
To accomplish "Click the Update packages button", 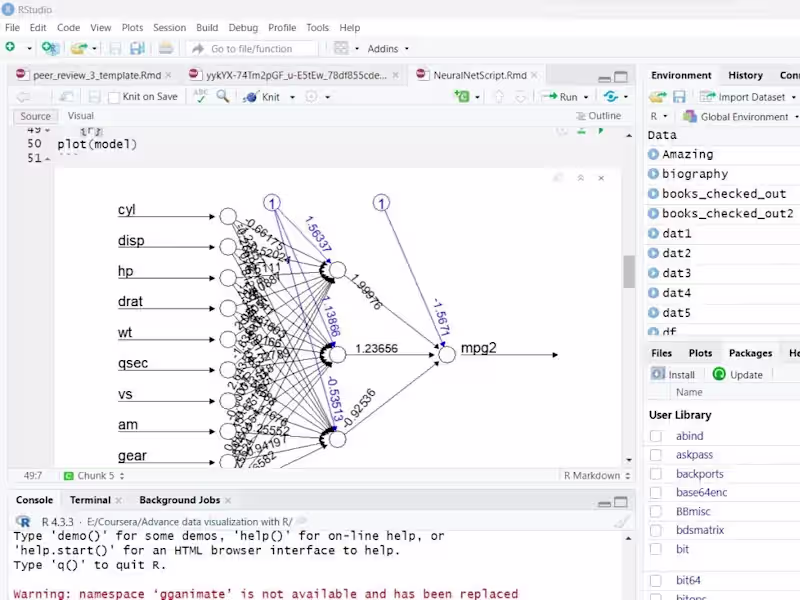I will (738, 374).
